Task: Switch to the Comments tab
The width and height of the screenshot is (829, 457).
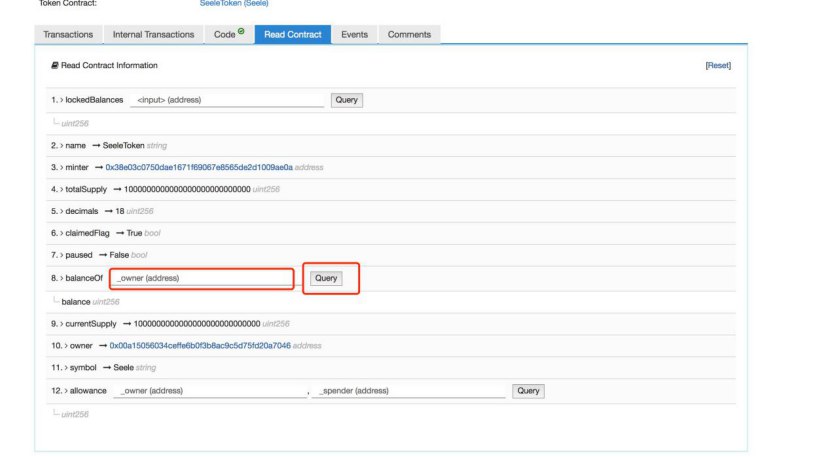Action: 409,34
